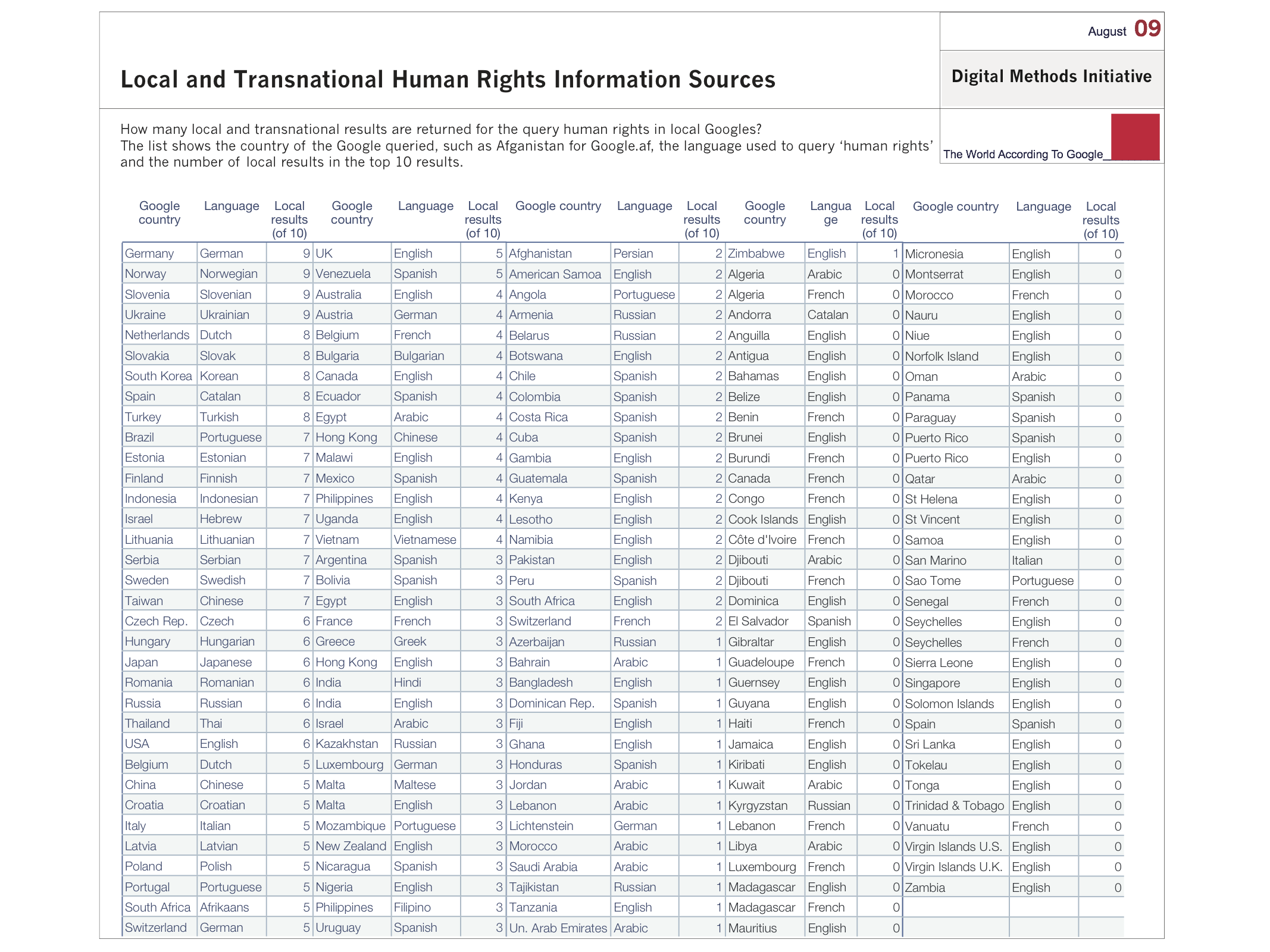Select the 'Côte d'Ivoire' cell

[765, 540]
